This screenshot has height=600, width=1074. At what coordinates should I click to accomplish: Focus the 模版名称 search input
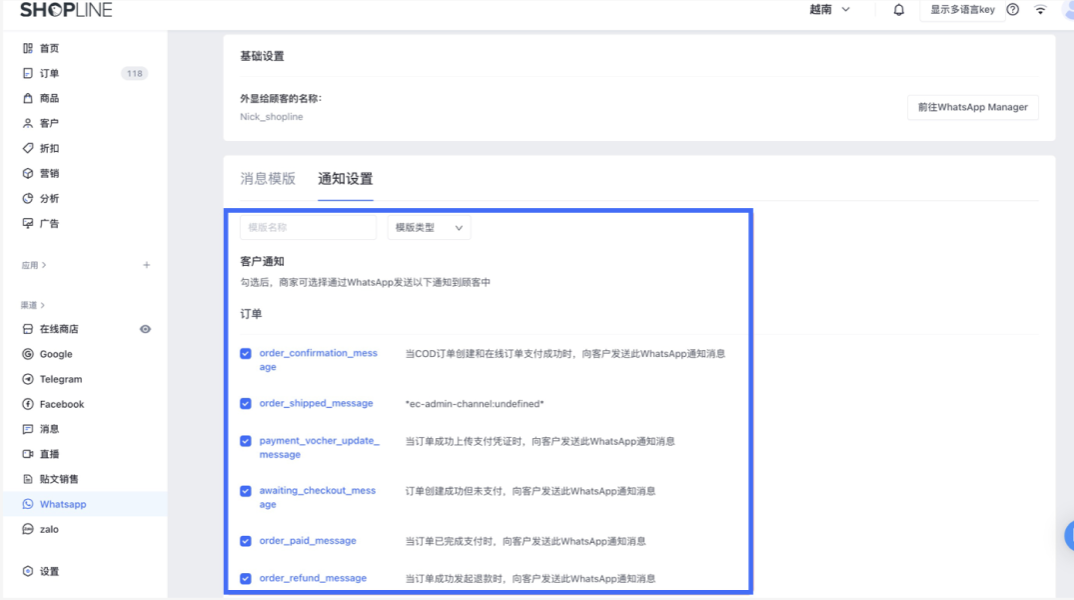[x=308, y=227]
